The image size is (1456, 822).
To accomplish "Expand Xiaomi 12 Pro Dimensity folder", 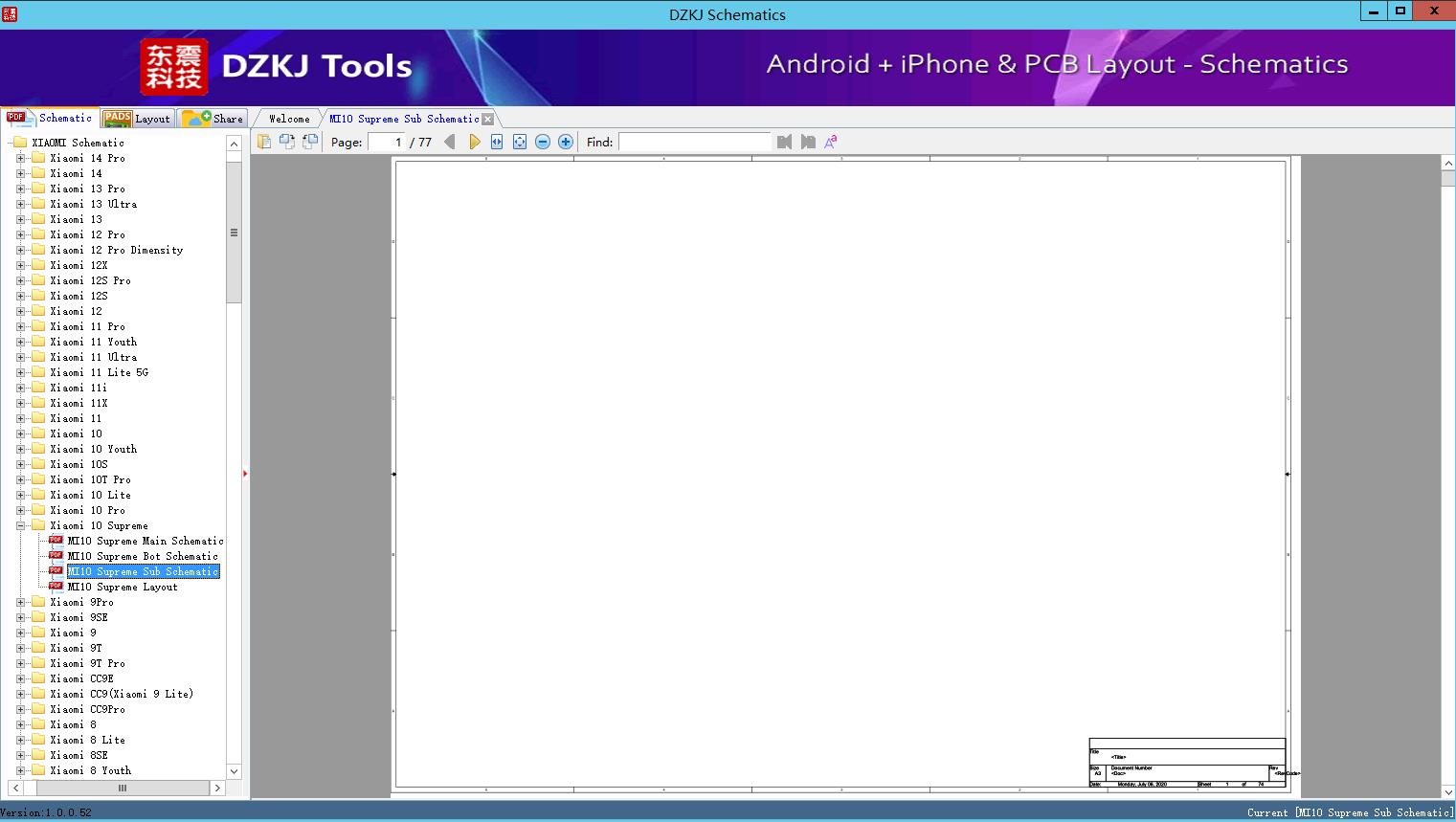I will [20, 250].
